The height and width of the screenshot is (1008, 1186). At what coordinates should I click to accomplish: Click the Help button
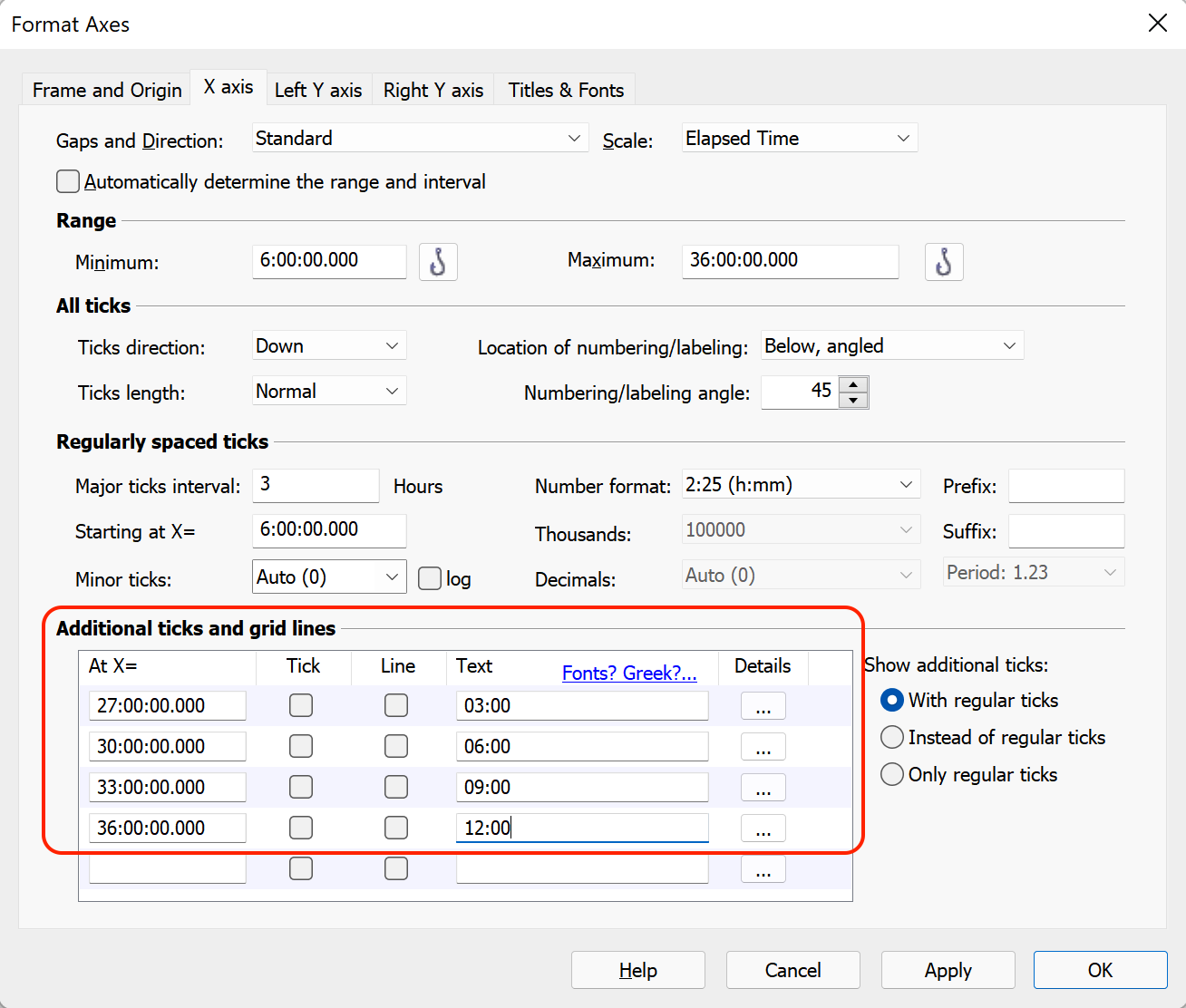(x=638, y=970)
